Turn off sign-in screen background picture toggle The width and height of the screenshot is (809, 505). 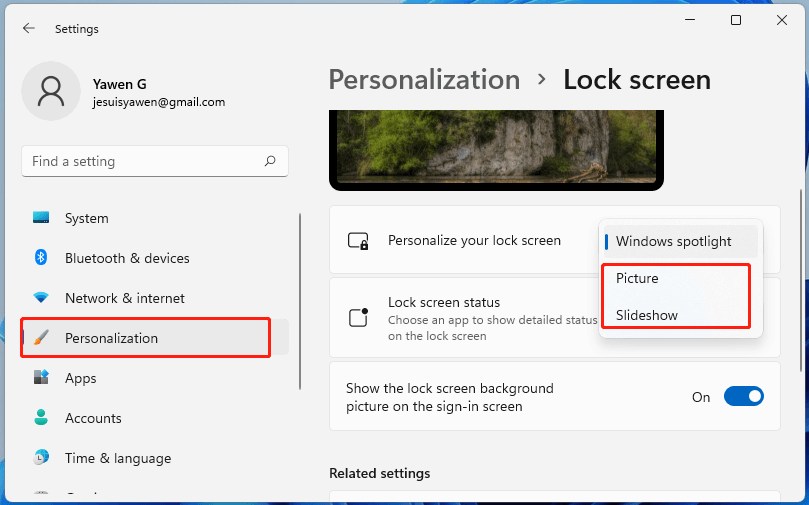coord(743,397)
